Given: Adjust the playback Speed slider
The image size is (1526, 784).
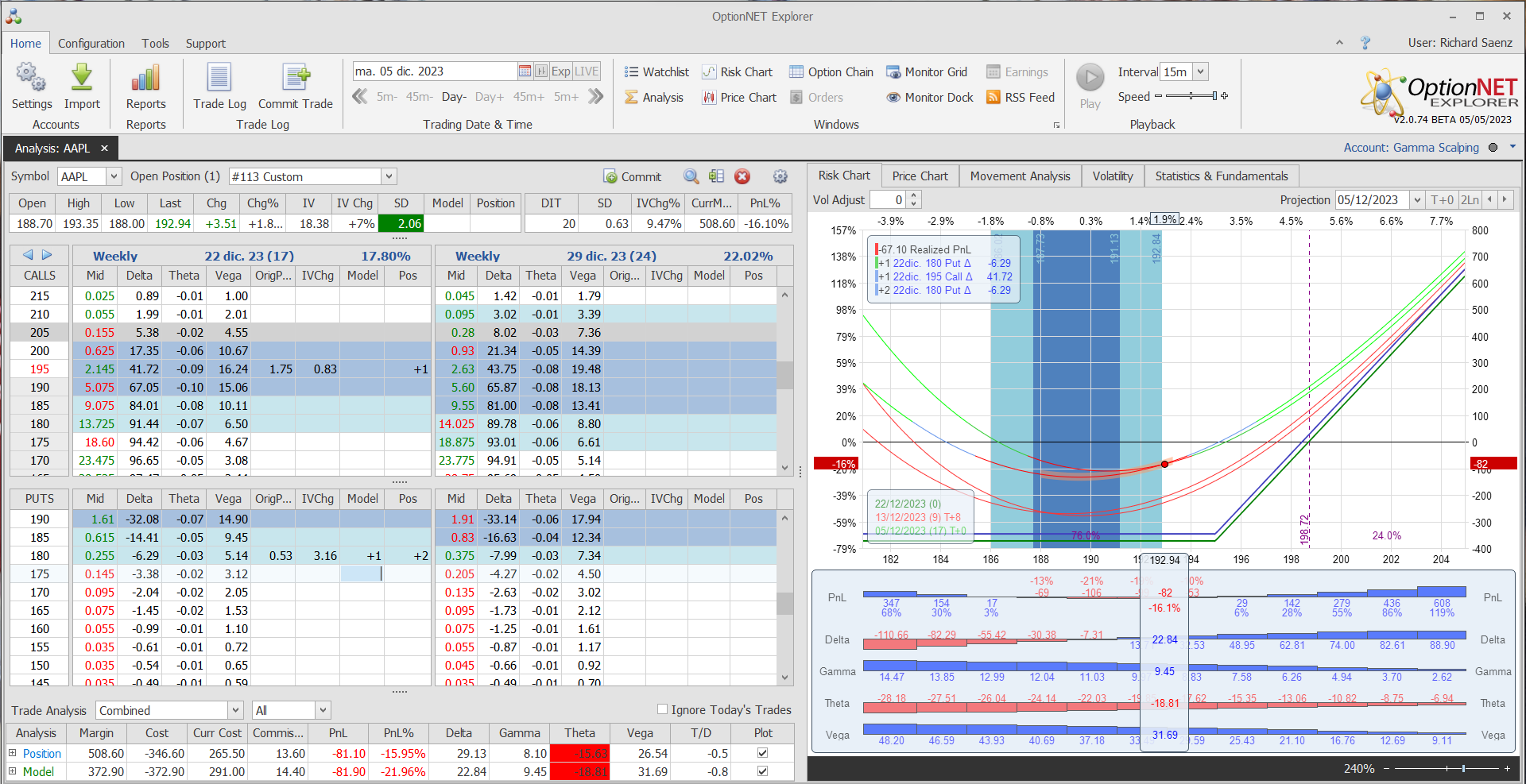Looking at the screenshot, I should point(1191,96).
